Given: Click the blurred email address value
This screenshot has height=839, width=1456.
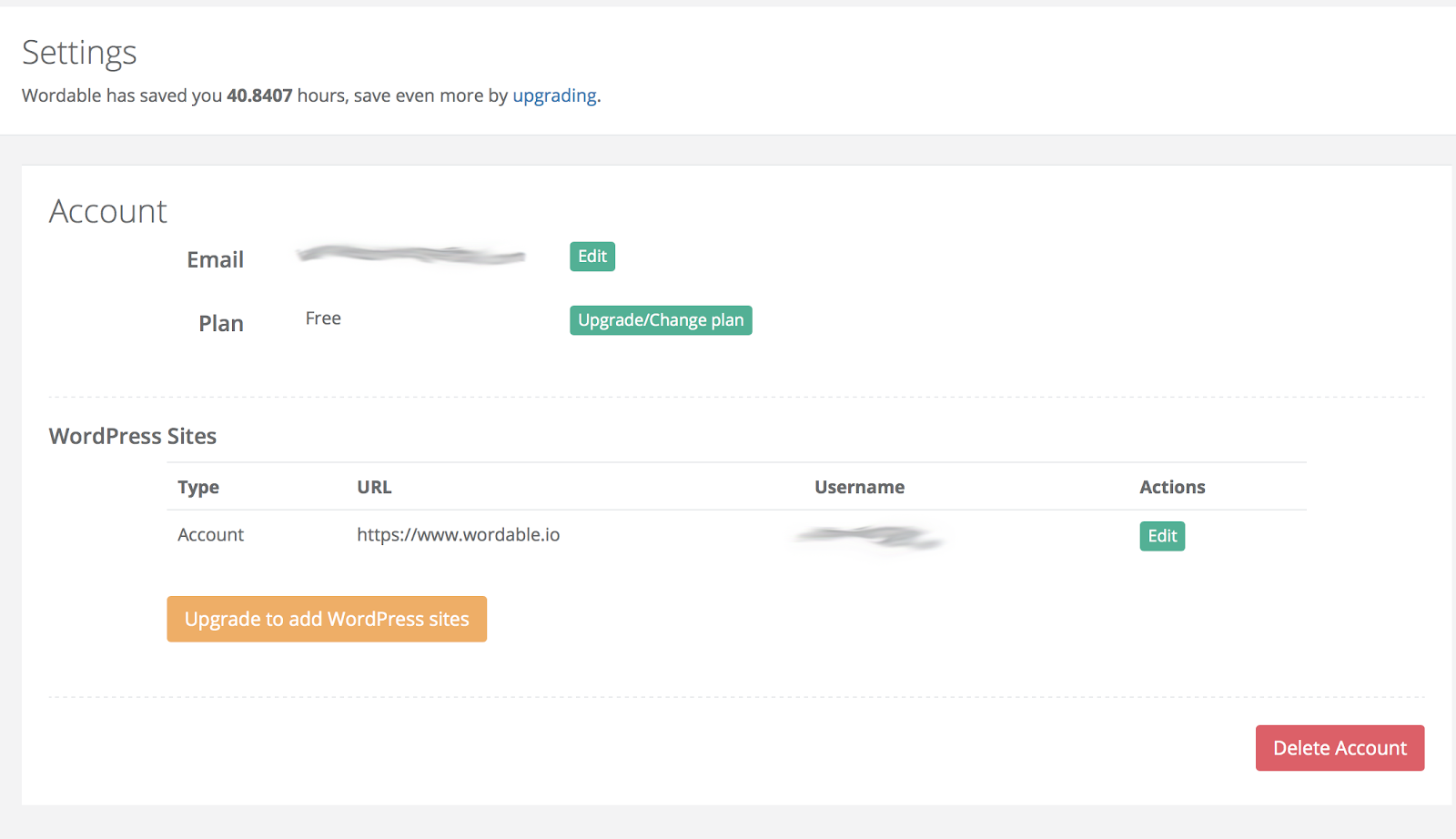Looking at the screenshot, I should pyautogui.click(x=411, y=256).
